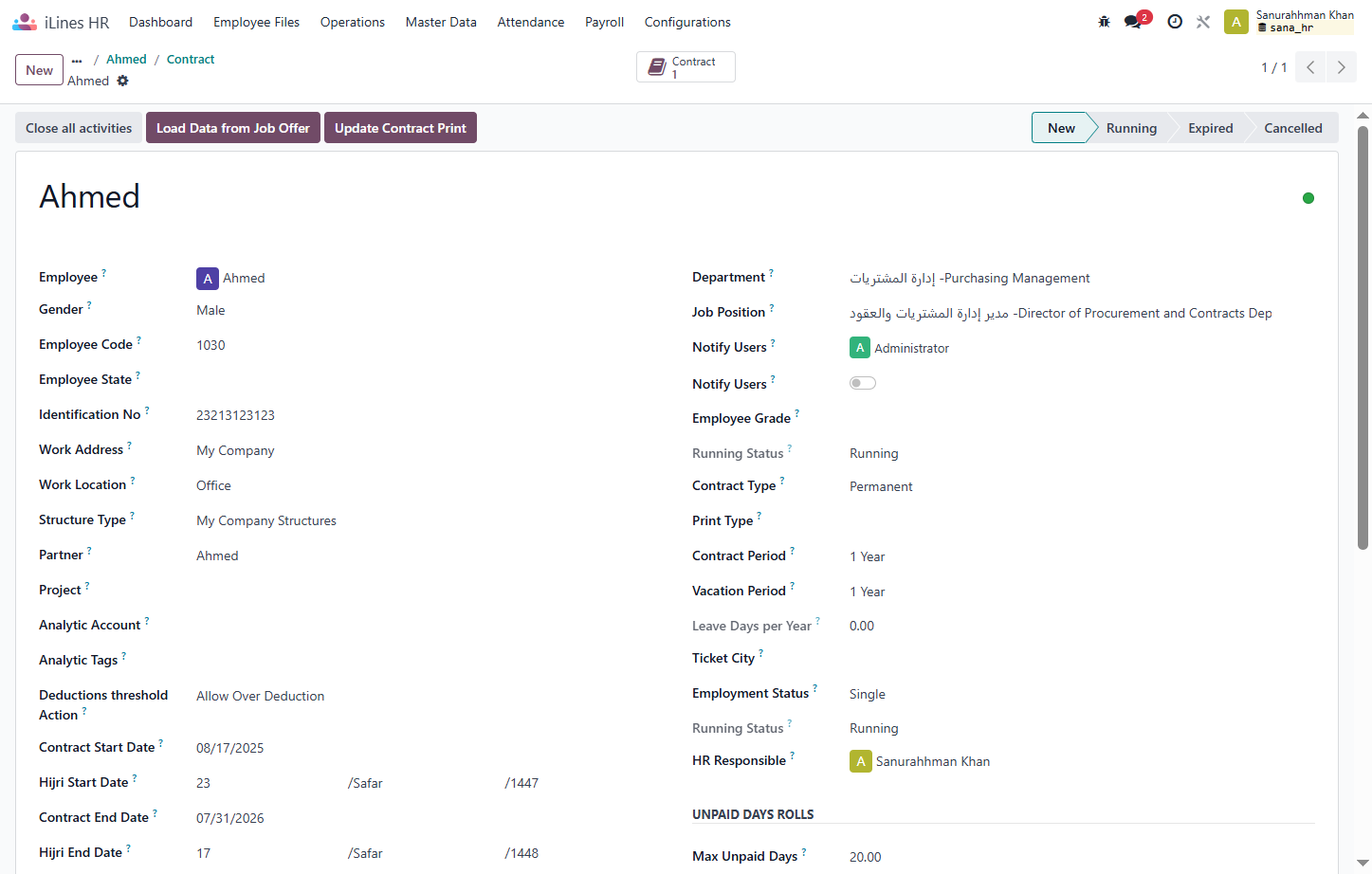Set contract status to Expired

pos(1211,128)
